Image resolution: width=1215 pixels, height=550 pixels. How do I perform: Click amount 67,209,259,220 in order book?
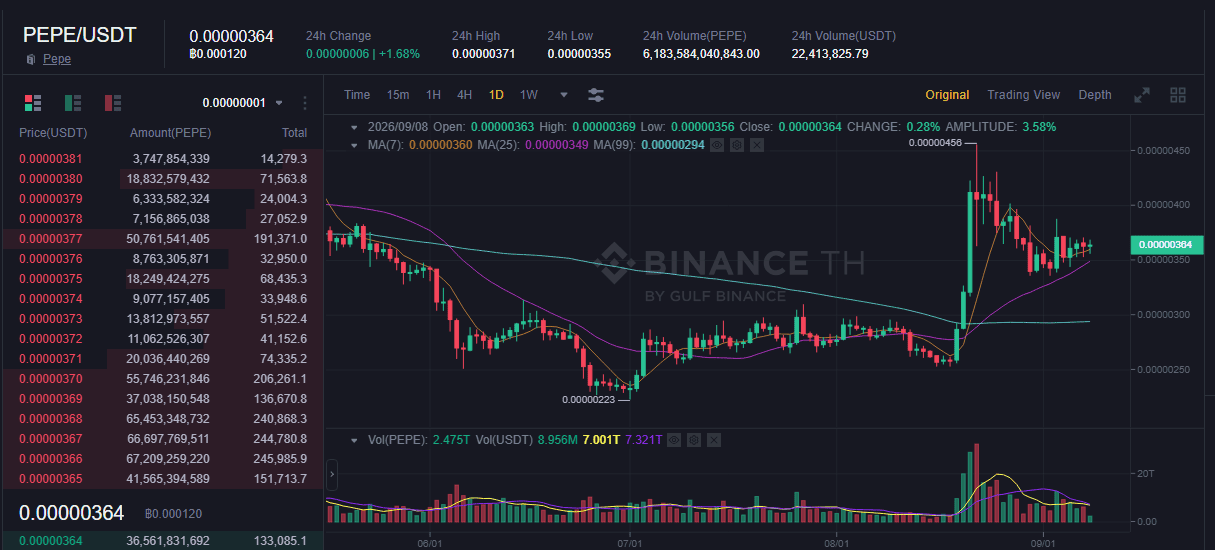tap(168, 458)
